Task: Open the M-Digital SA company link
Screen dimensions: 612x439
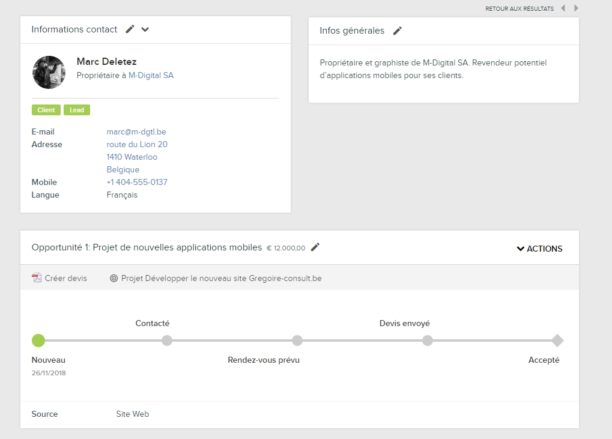Action: [x=150, y=75]
